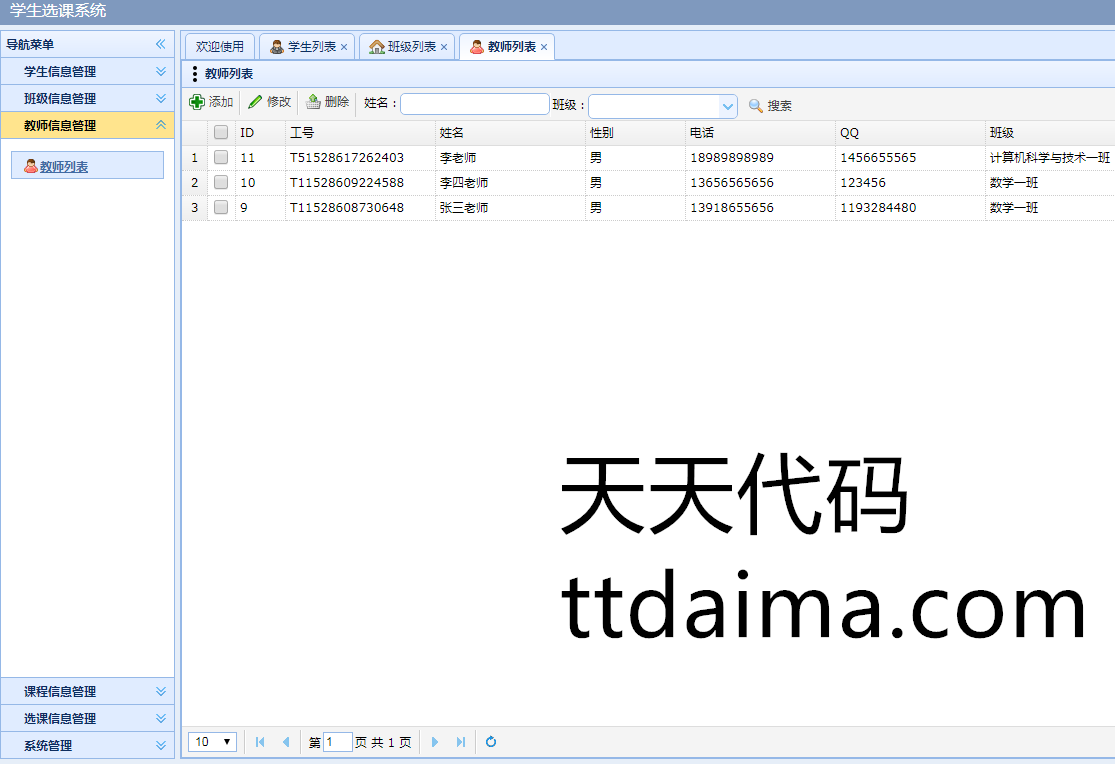Viewport: 1115px width, 764px height.
Task: Open the 教师列表 link in sidebar
Action: (64, 167)
